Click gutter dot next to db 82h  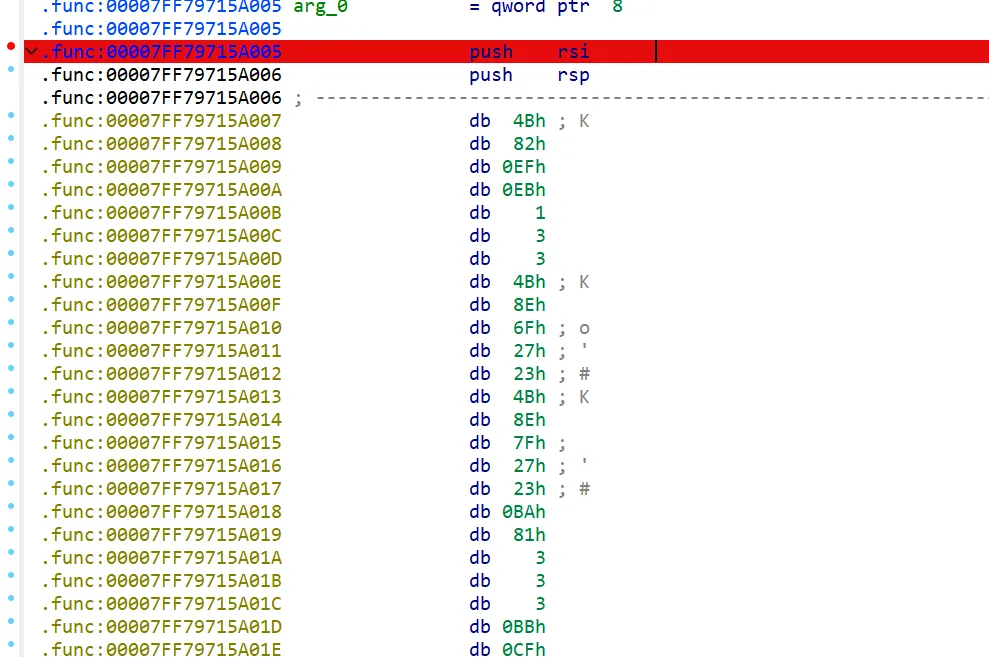pyautogui.click(x=11, y=139)
